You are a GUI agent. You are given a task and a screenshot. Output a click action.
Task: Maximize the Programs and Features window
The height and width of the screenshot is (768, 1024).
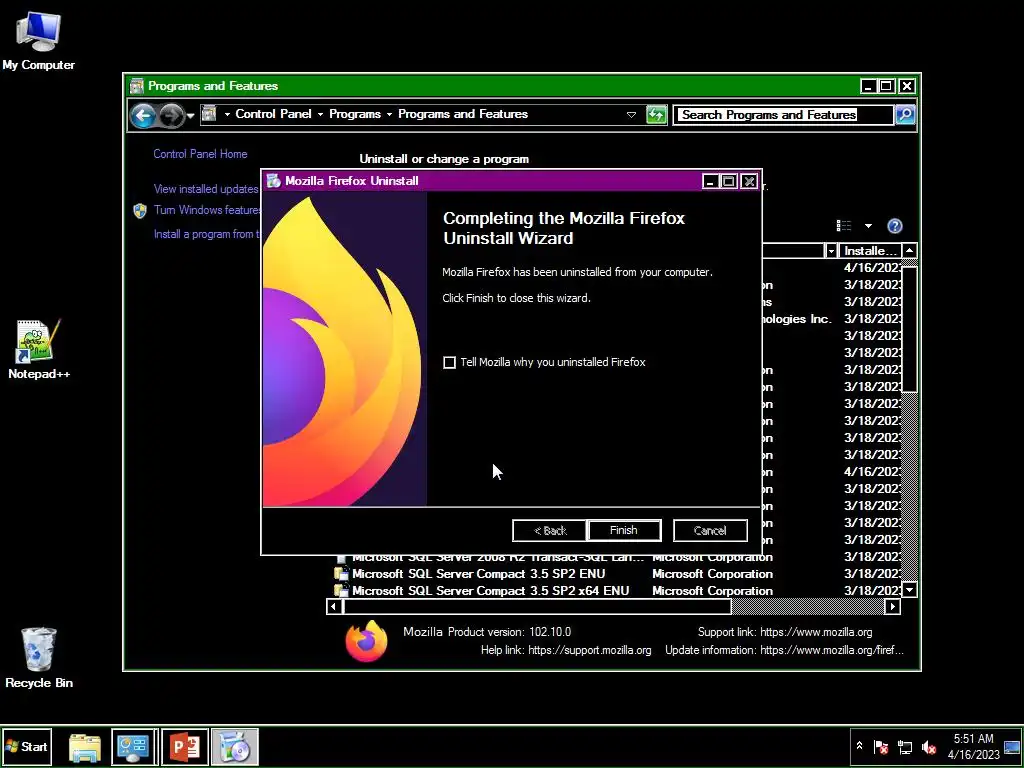pyautogui.click(x=886, y=86)
